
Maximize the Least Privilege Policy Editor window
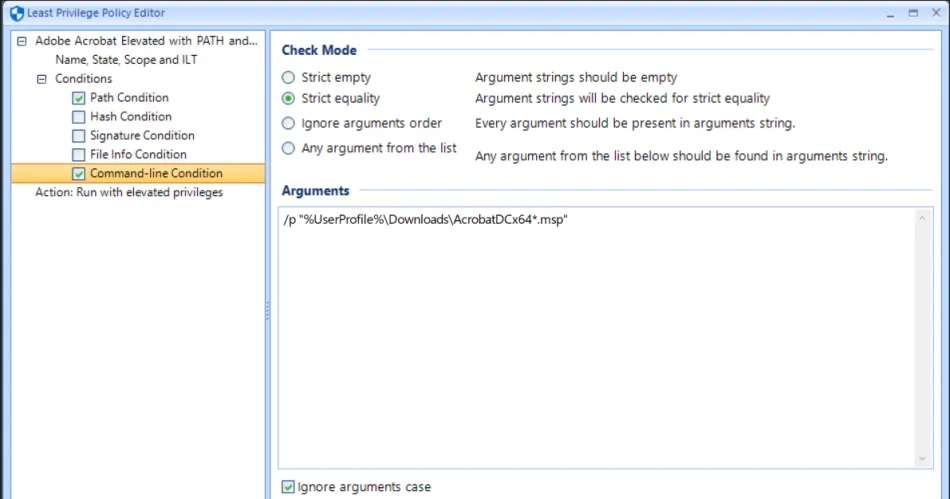(913, 13)
